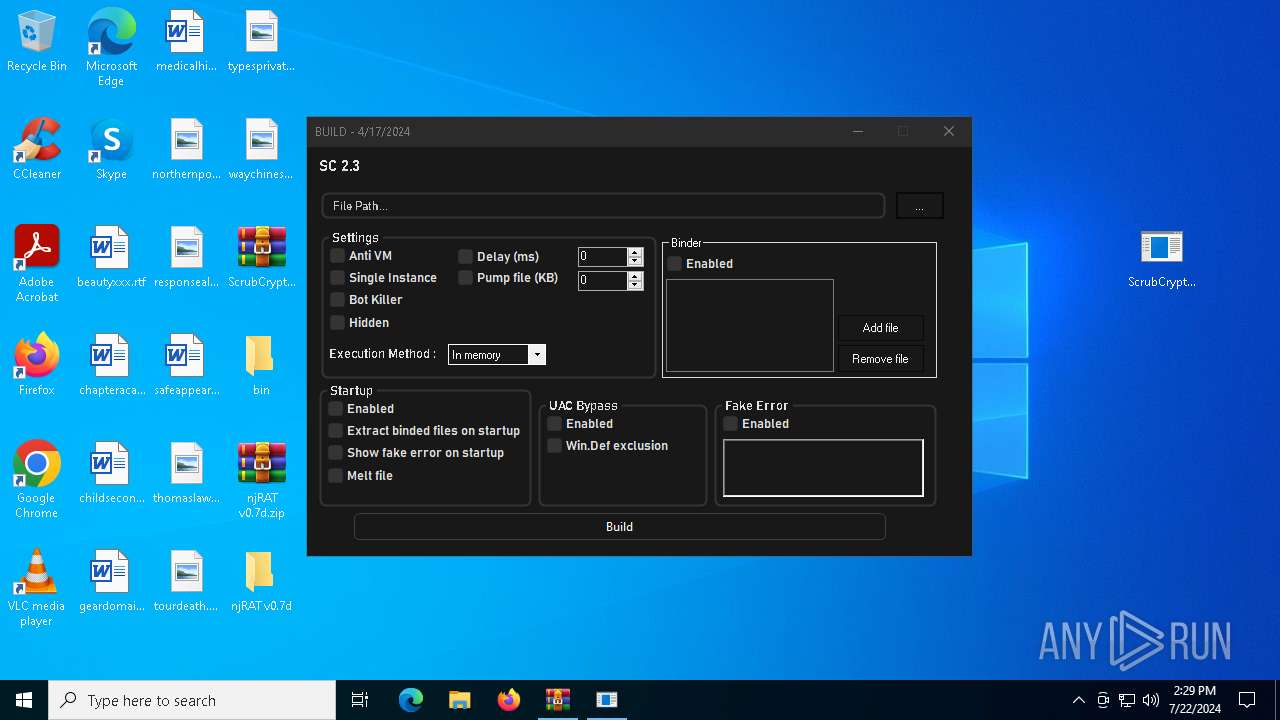Select the geardomai... Word document icon
Viewport: 1280px width, 720px height.
click(x=111, y=582)
